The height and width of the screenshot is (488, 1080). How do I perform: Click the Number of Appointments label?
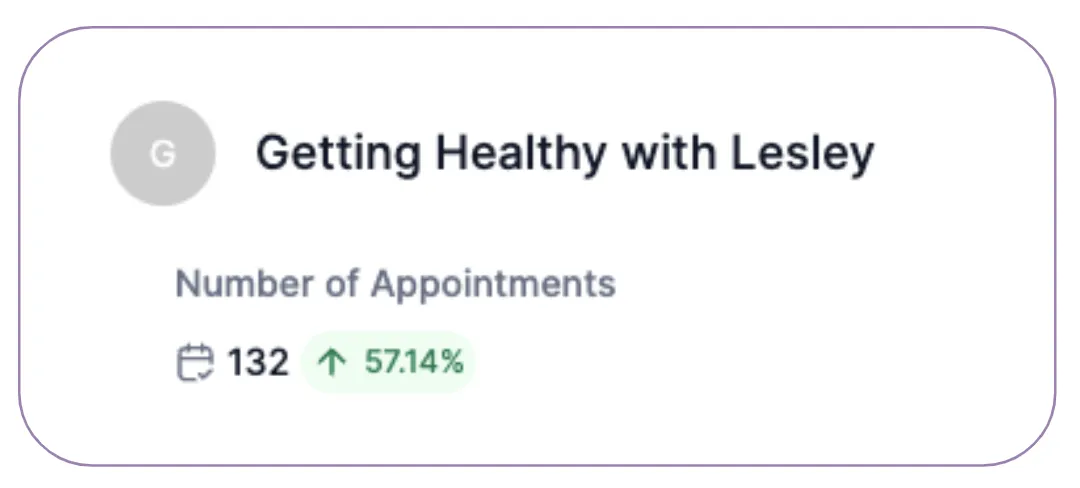click(395, 284)
